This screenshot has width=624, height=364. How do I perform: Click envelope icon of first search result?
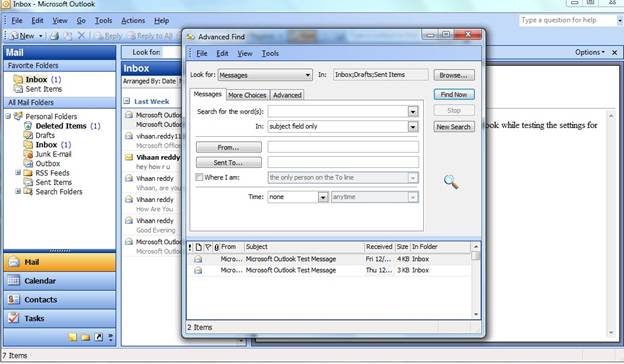click(198, 259)
